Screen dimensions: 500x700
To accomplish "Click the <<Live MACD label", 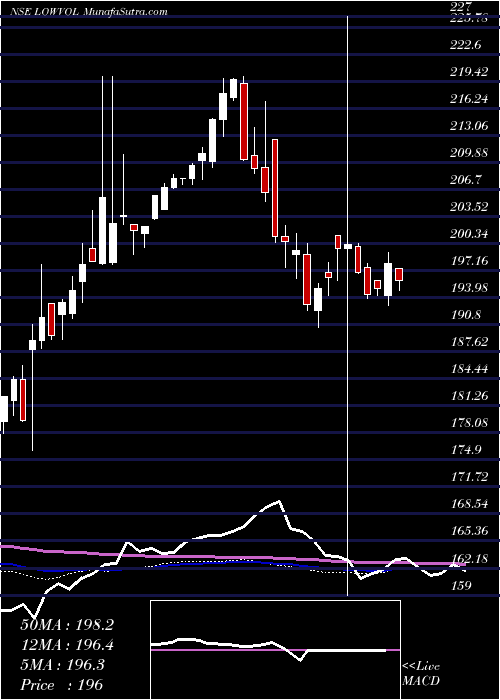I will [421, 673].
